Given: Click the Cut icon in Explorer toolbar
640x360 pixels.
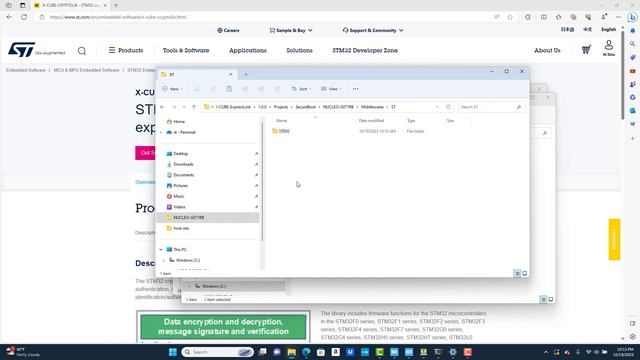Looking at the screenshot, I should click(197, 89).
